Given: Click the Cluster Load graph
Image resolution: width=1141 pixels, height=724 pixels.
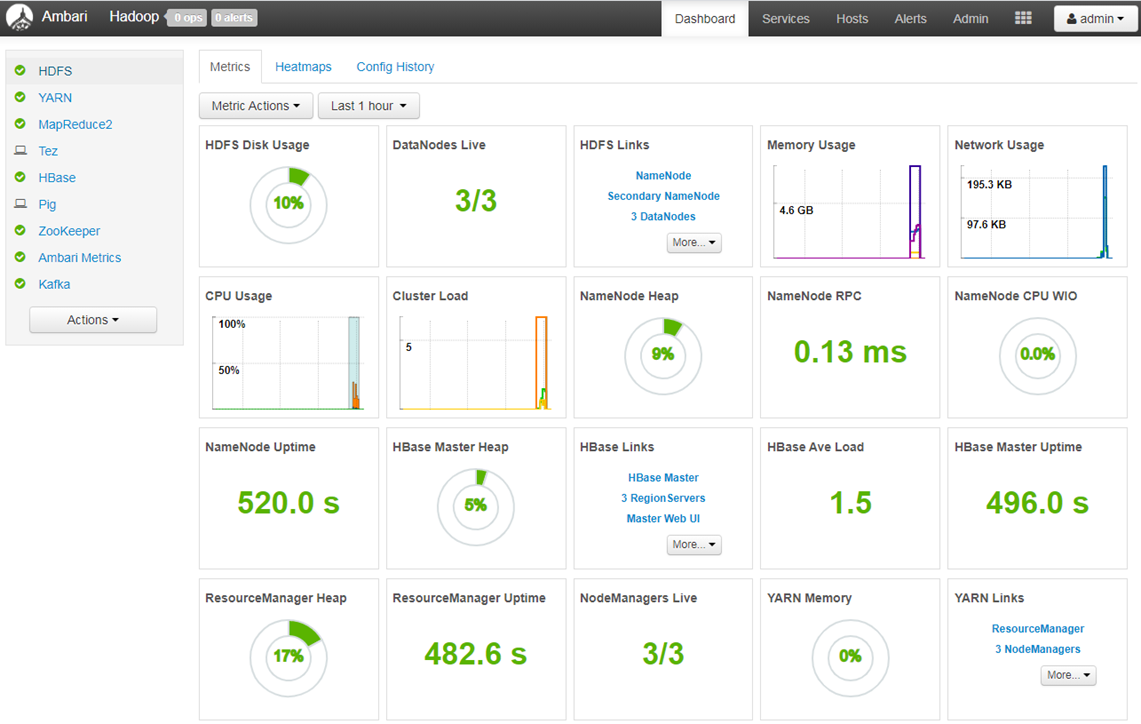Looking at the screenshot, I should click(x=475, y=362).
